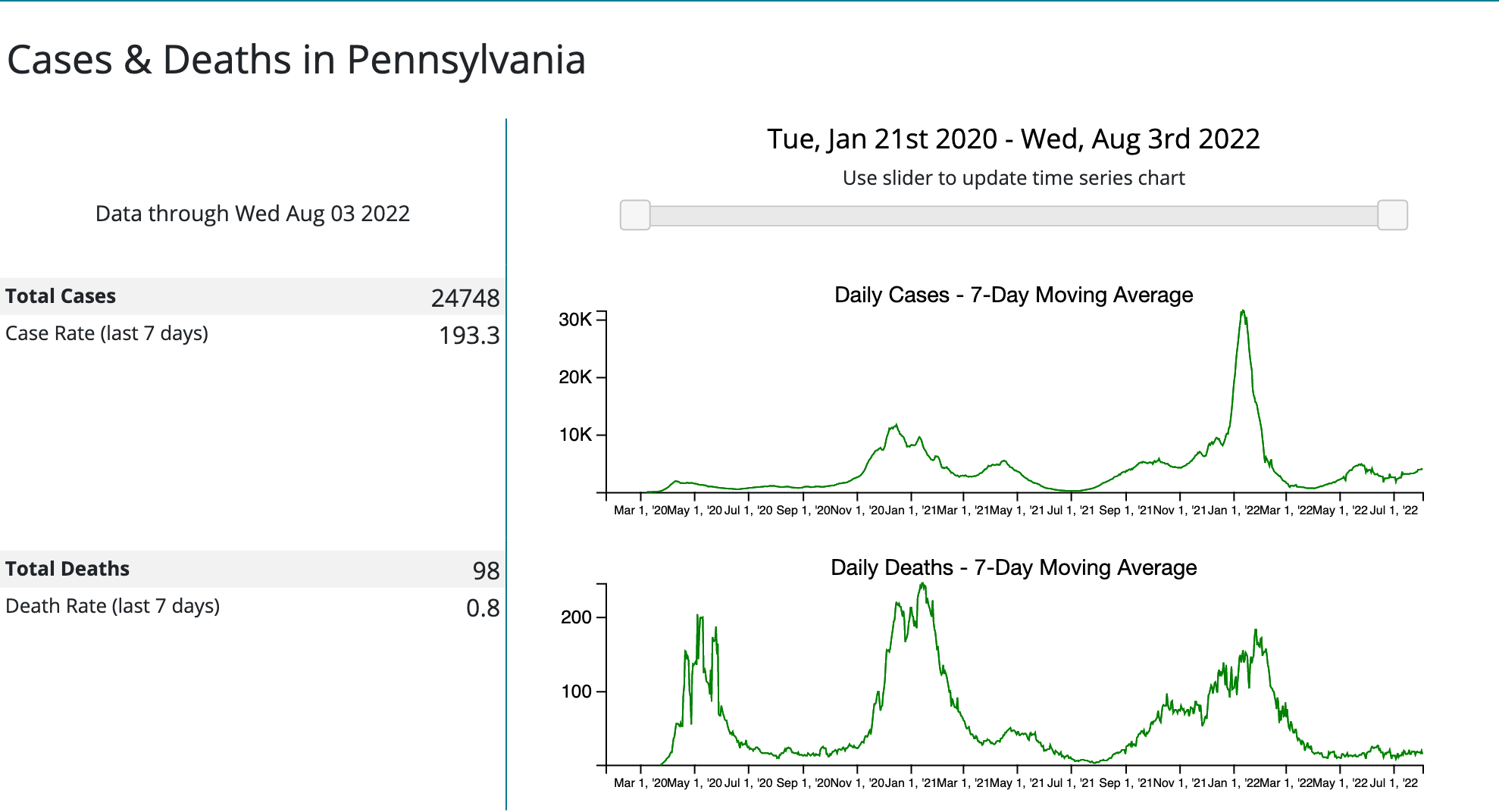Click the 'Case Rate (last 7 days)' label
This screenshot has width=1499, height=812.
click(107, 333)
